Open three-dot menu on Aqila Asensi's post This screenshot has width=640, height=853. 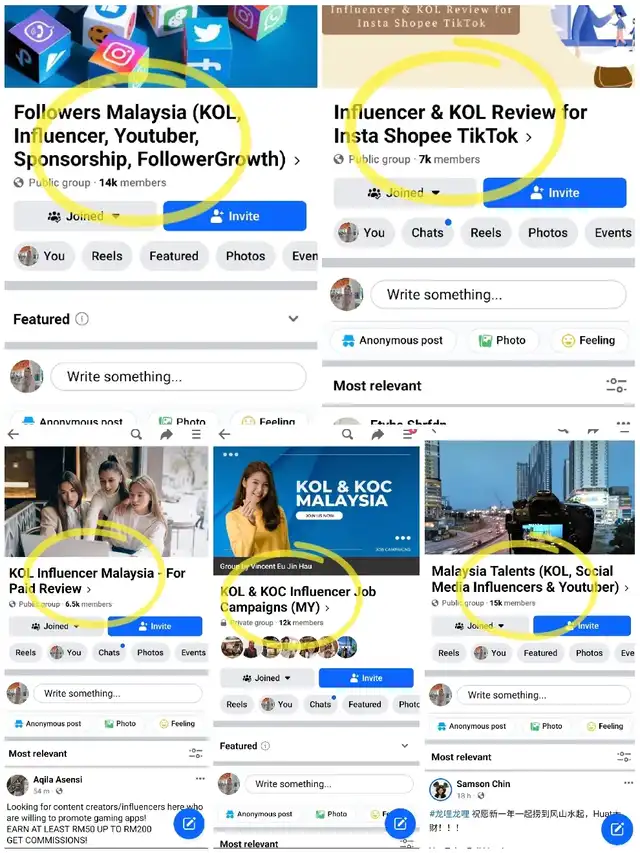(x=200, y=779)
